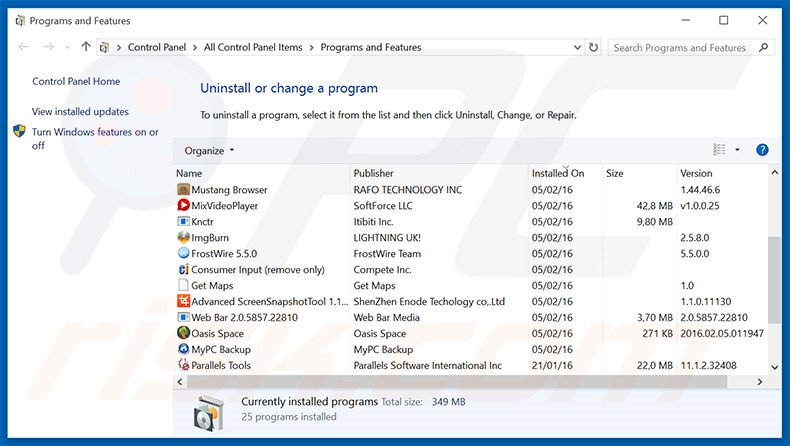Expand the view options dropdown arrow
The height and width of the screenshot is (446, 790).
[x=737, y=150]
